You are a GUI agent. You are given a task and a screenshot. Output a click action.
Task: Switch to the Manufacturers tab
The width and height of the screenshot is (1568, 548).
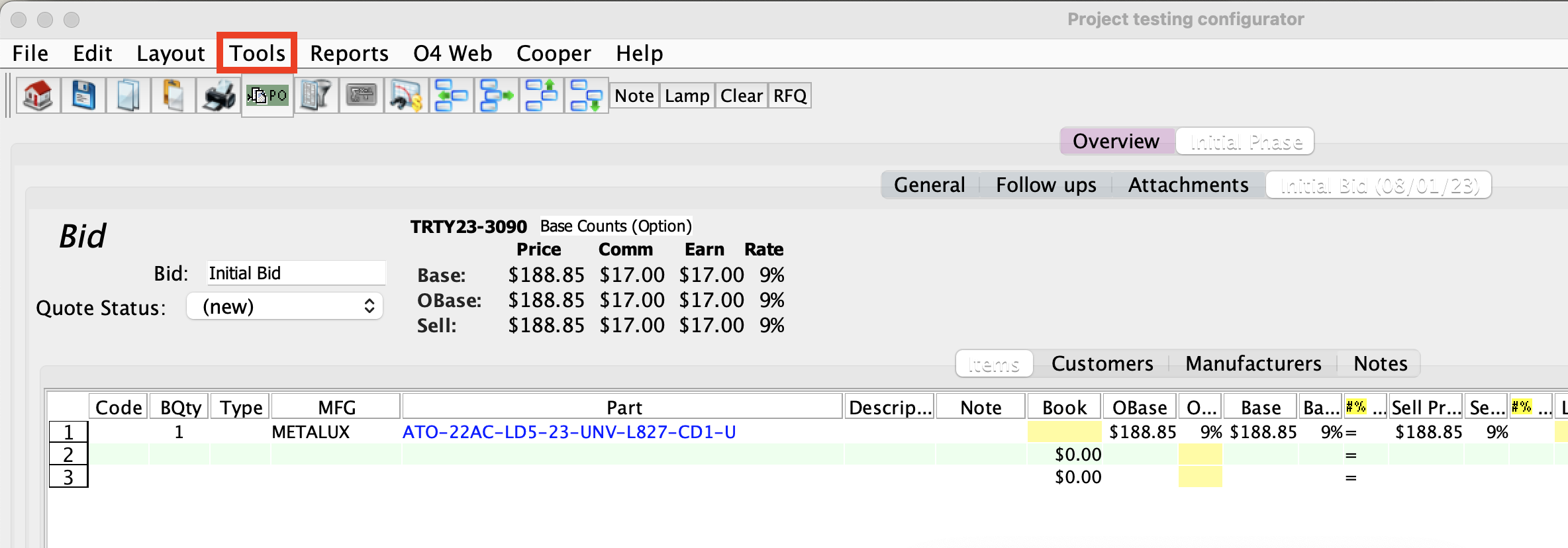(x=1253, y=363)
